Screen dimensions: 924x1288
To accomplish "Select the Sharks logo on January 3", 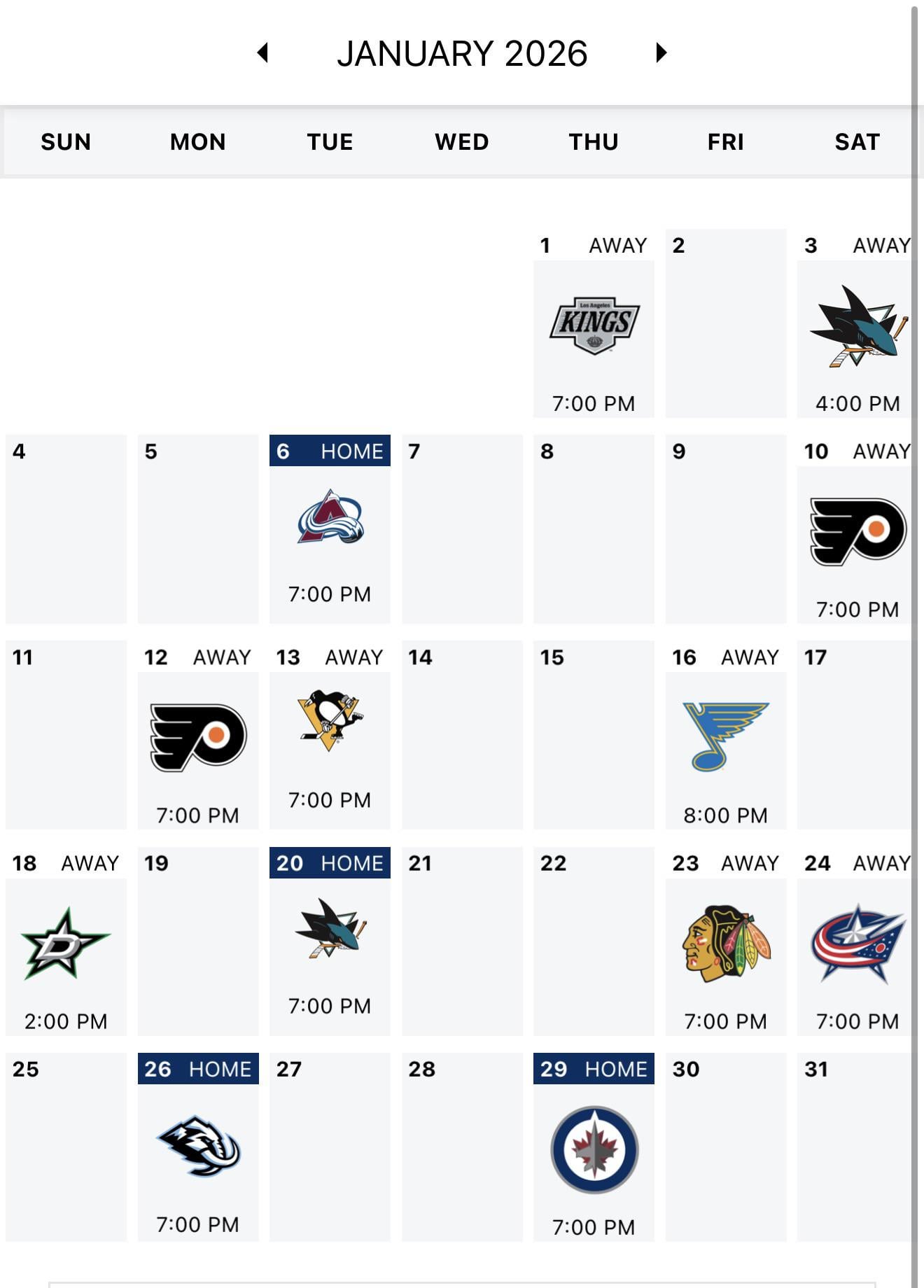I will pos(857,325).
